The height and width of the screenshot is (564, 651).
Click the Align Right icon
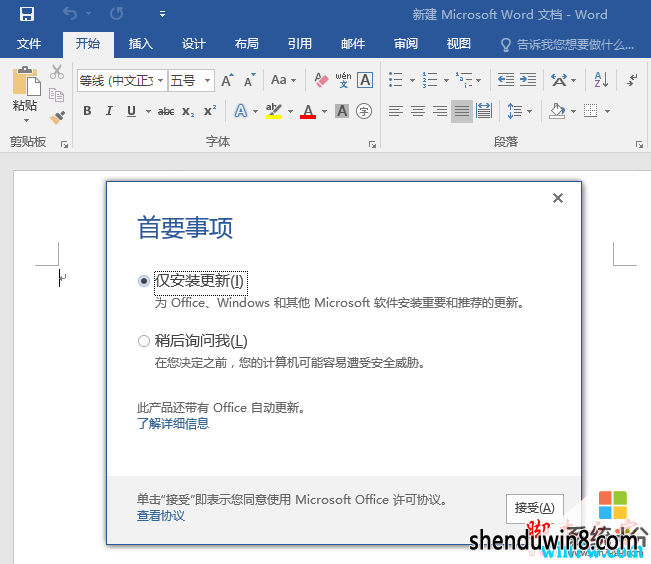click(x=440, y=111)
